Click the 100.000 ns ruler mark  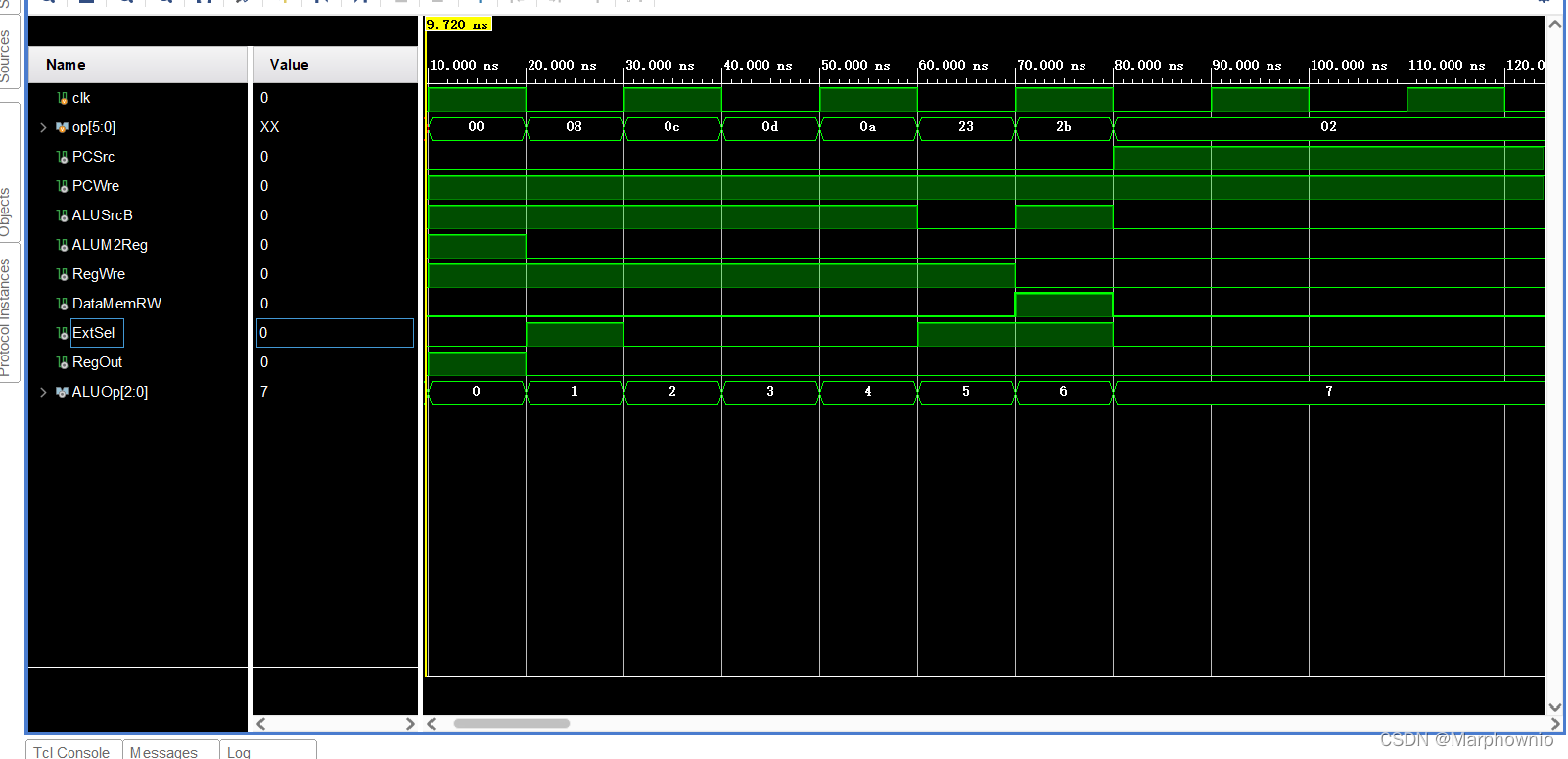click(1349, 65)
